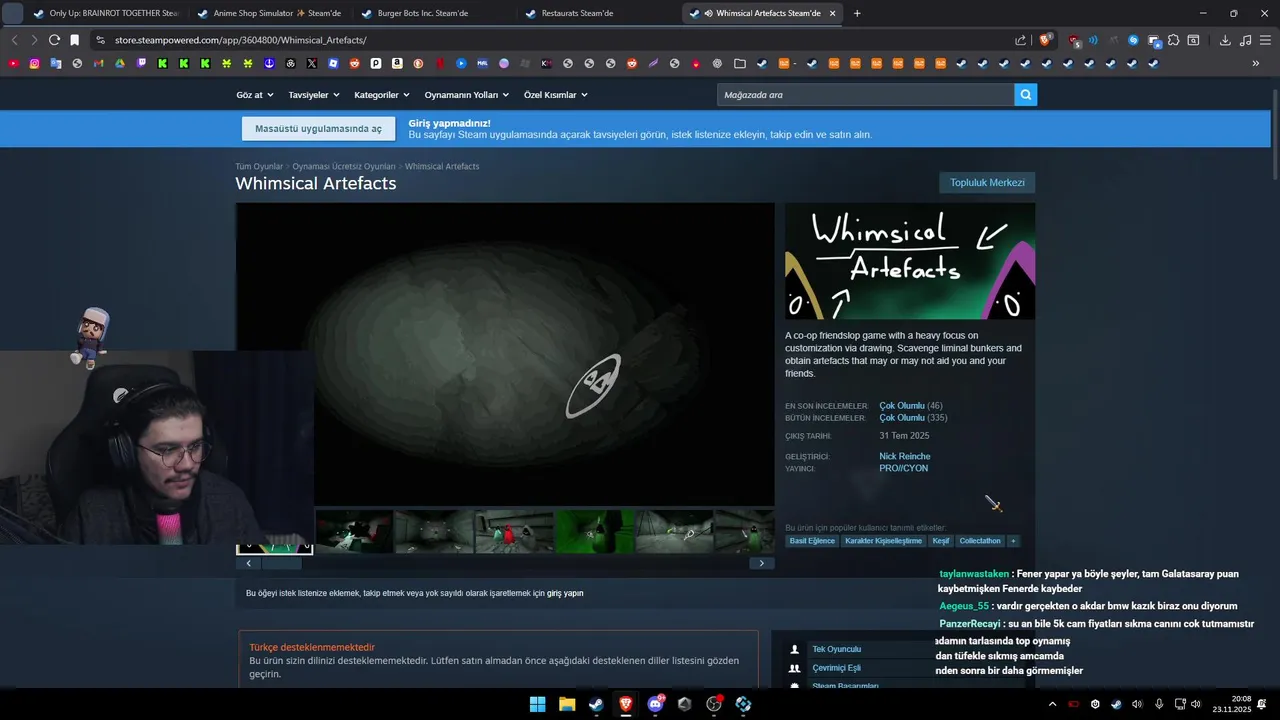Open a new browser tab with plus
The image size is (1280, 720).
857,13
